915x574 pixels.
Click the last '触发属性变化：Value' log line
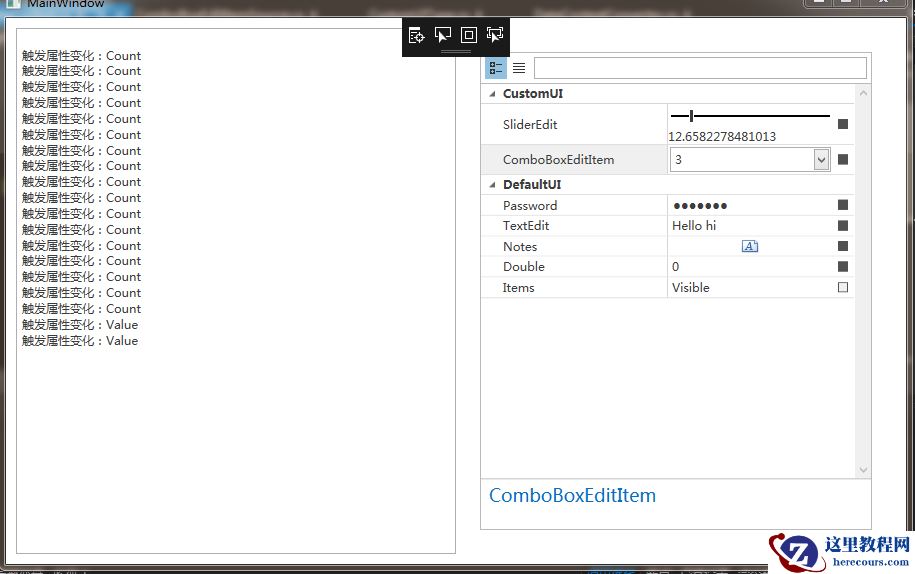(x=80, y=341)
